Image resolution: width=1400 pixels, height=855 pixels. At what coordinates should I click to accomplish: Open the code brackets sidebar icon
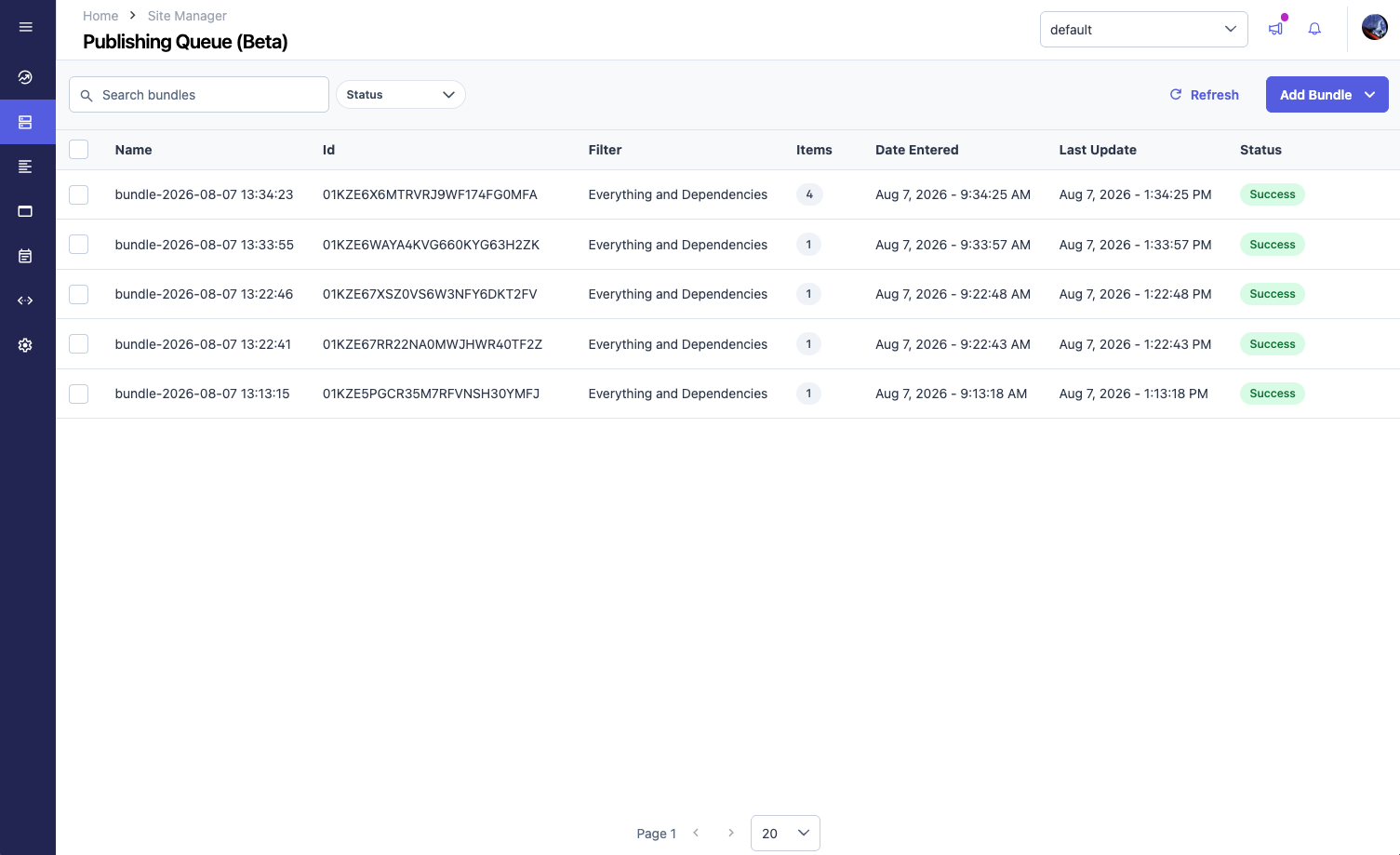tap(25, 301)
